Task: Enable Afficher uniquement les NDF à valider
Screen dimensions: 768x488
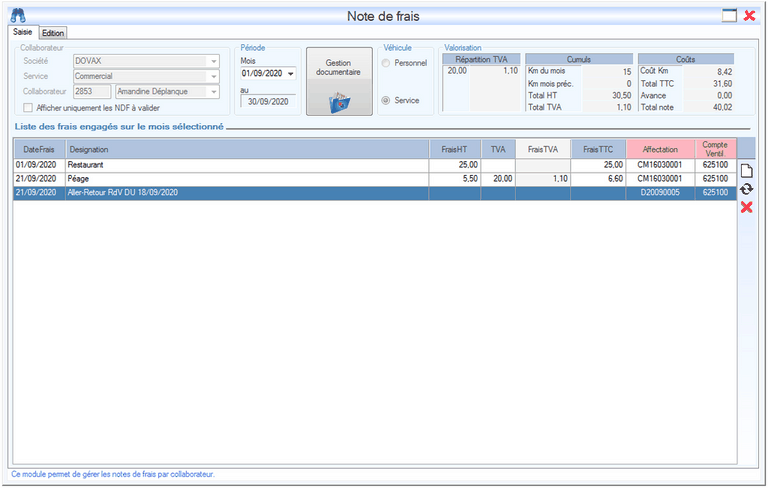Action: (x=28, y=108)
